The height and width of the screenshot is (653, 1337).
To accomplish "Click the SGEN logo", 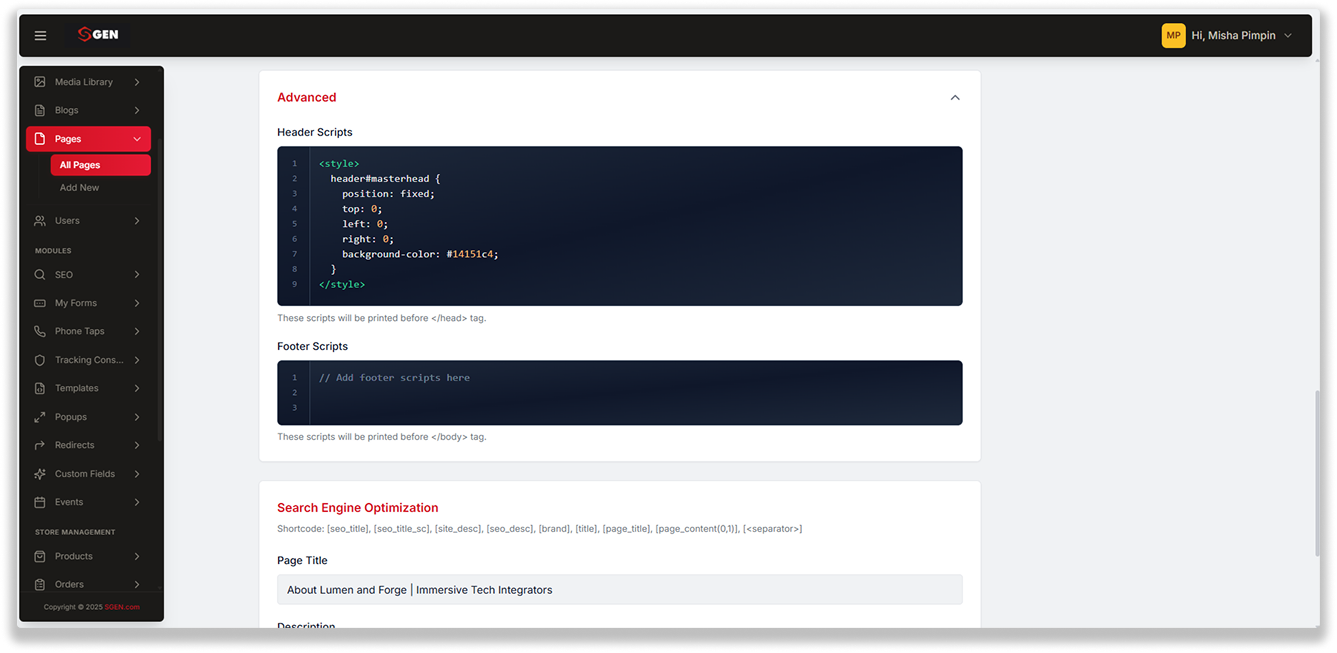I will 99,34.
